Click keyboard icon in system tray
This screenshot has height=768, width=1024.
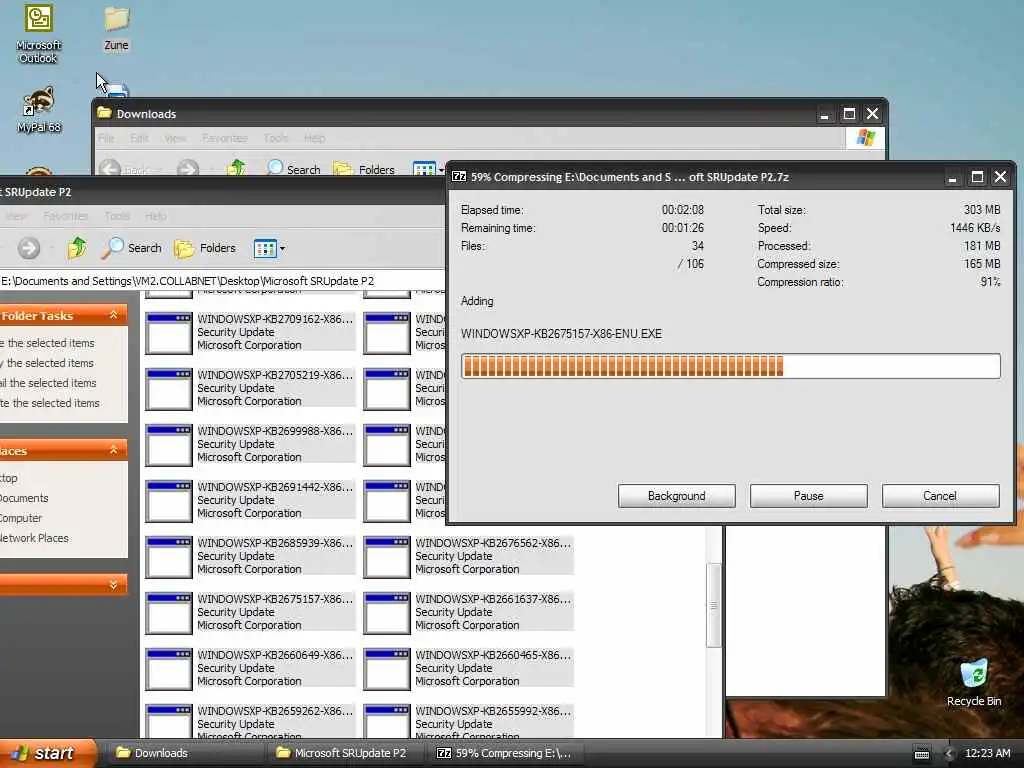921,754
